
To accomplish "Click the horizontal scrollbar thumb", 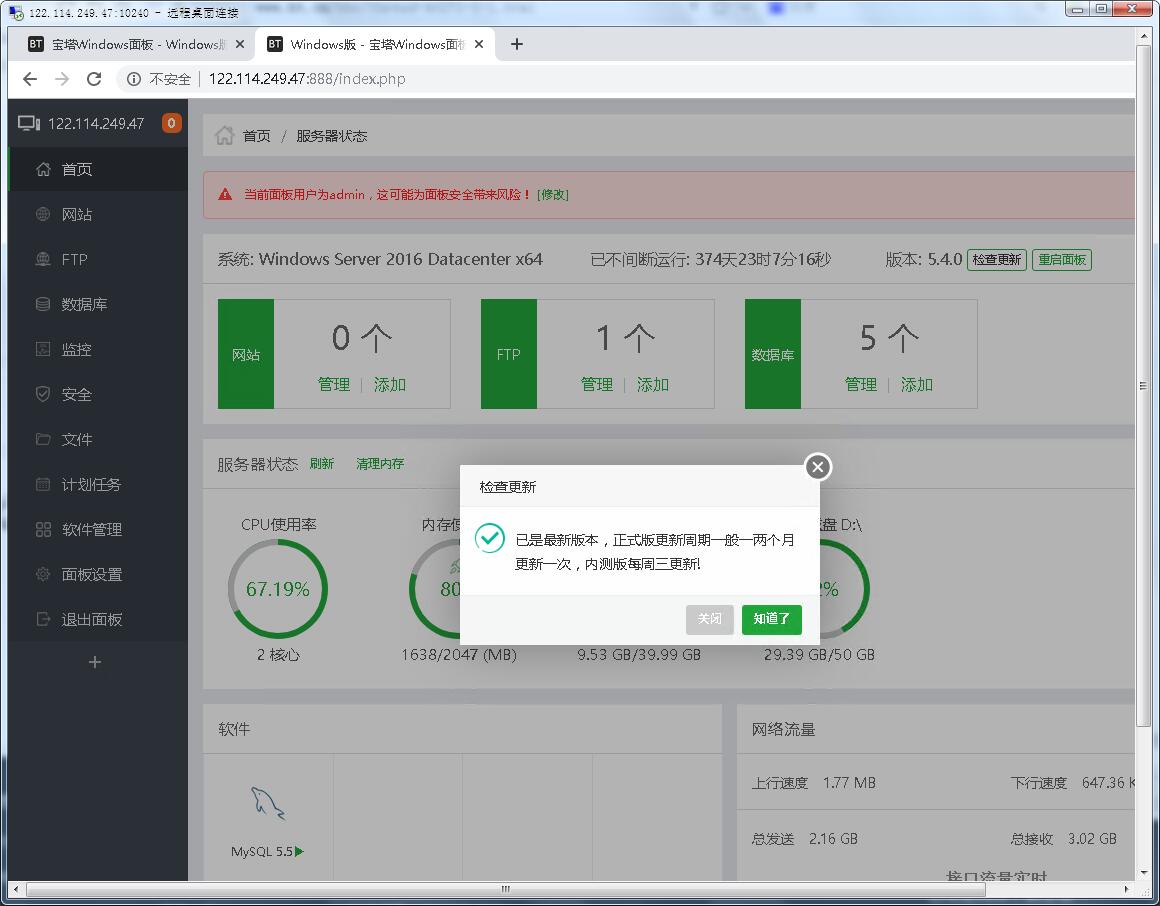I will click(x=505, y=889).
